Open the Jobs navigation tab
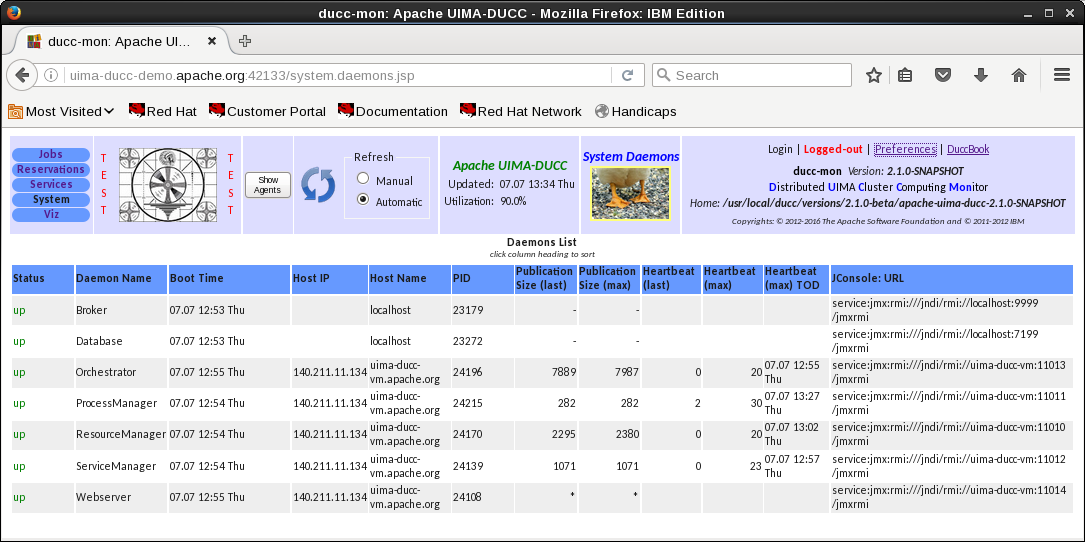This screenshot has width=1085, height=542. (x=50, y=155)
